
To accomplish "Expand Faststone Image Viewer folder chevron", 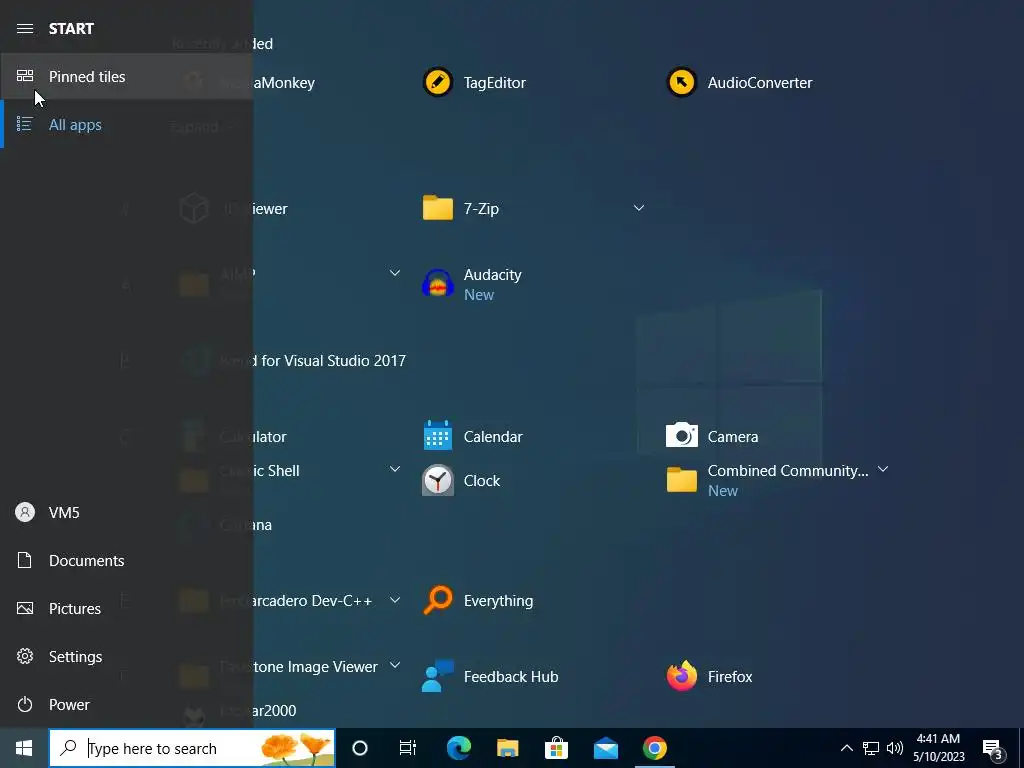I will [x=394, y=665].
